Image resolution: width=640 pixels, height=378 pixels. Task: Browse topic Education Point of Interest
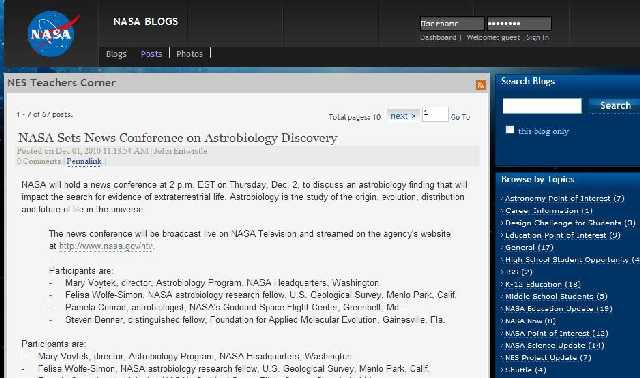point(562,235)
